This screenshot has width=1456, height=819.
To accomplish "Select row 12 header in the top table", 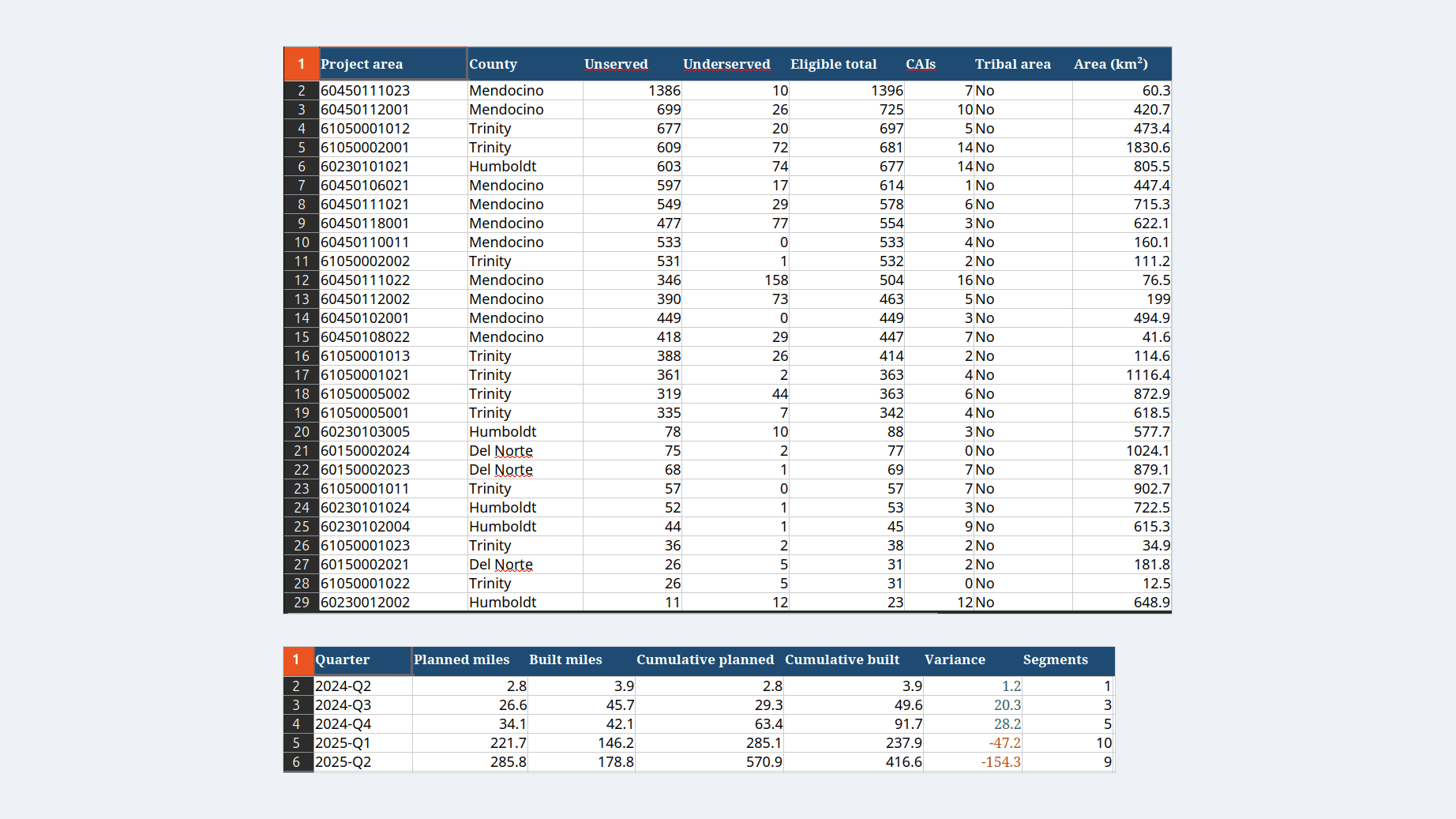I will pyautogui.click(x=302, y=280).
